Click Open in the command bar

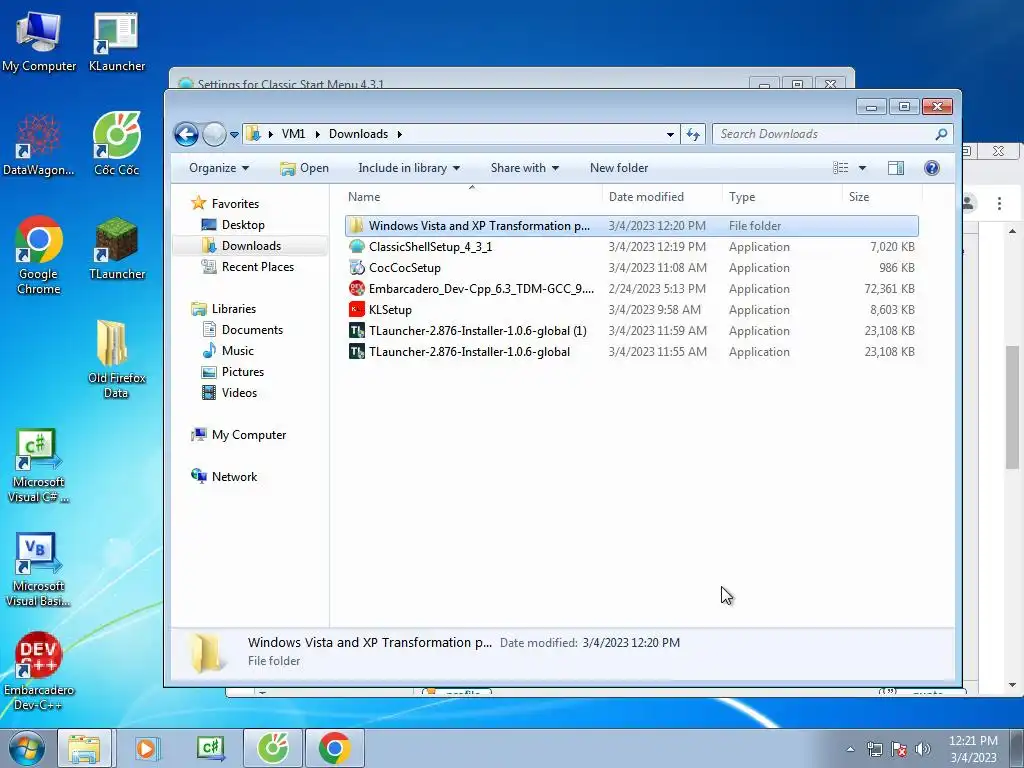304,168
